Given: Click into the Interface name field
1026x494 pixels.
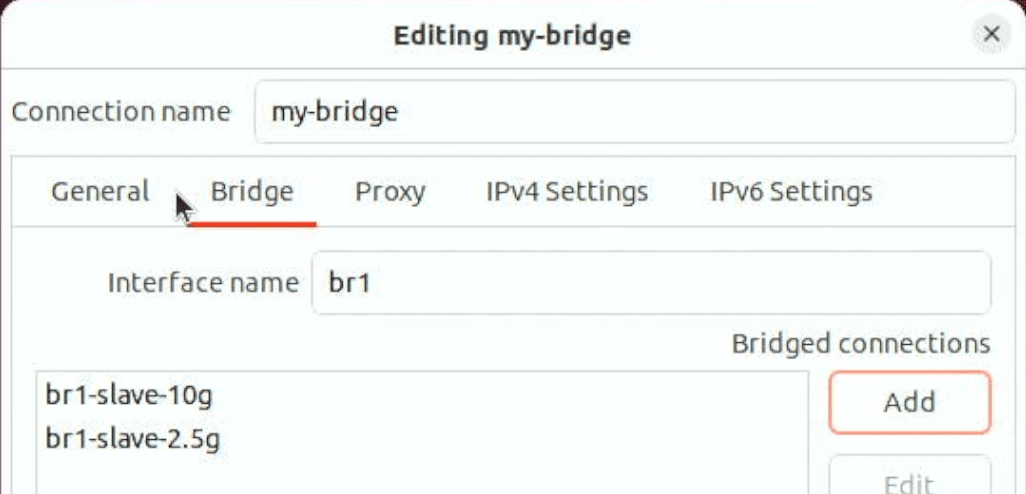Looking at the screenshot, I should coord(651,283).
